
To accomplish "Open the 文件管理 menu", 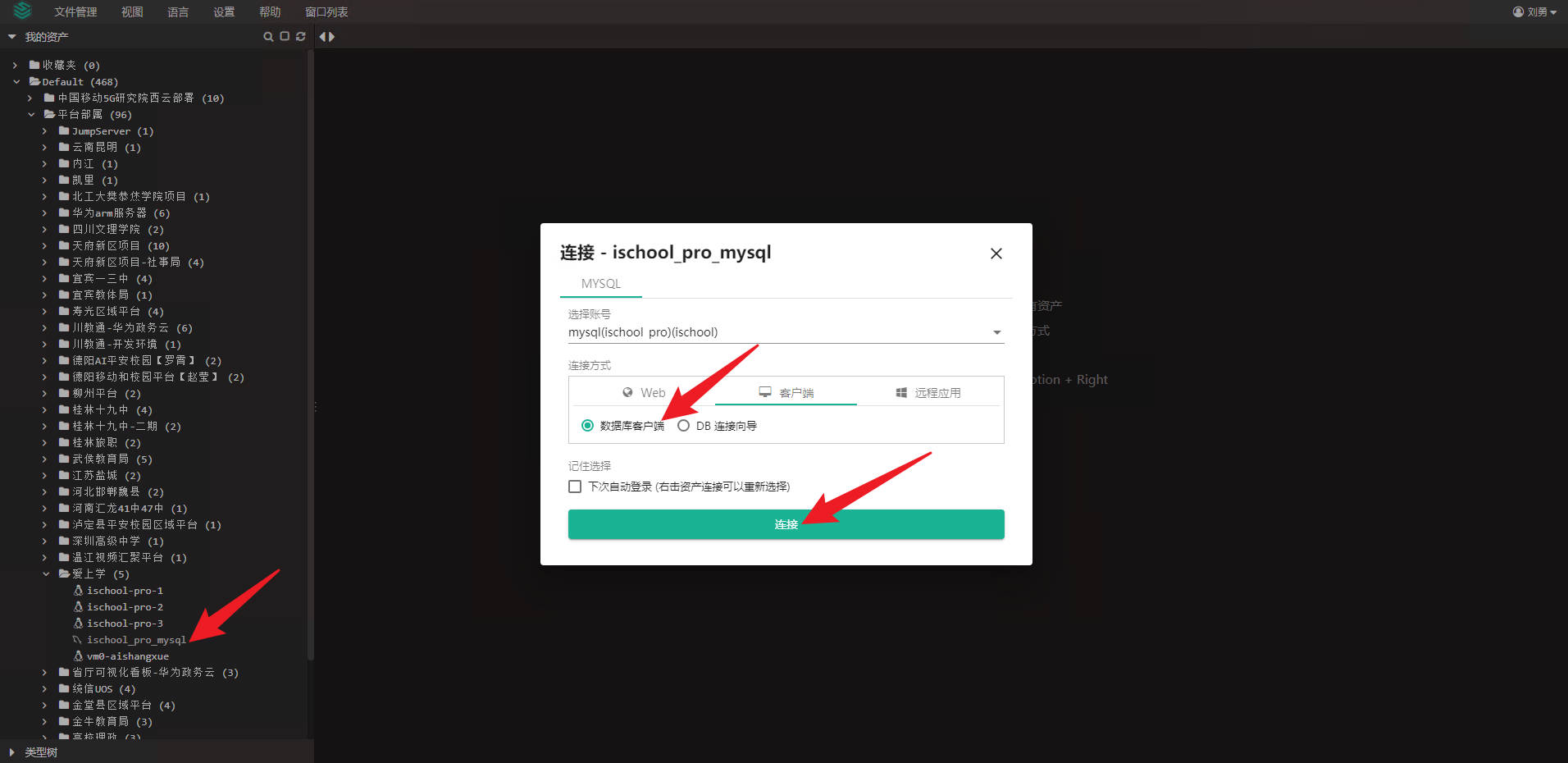I will click(75, 12).
